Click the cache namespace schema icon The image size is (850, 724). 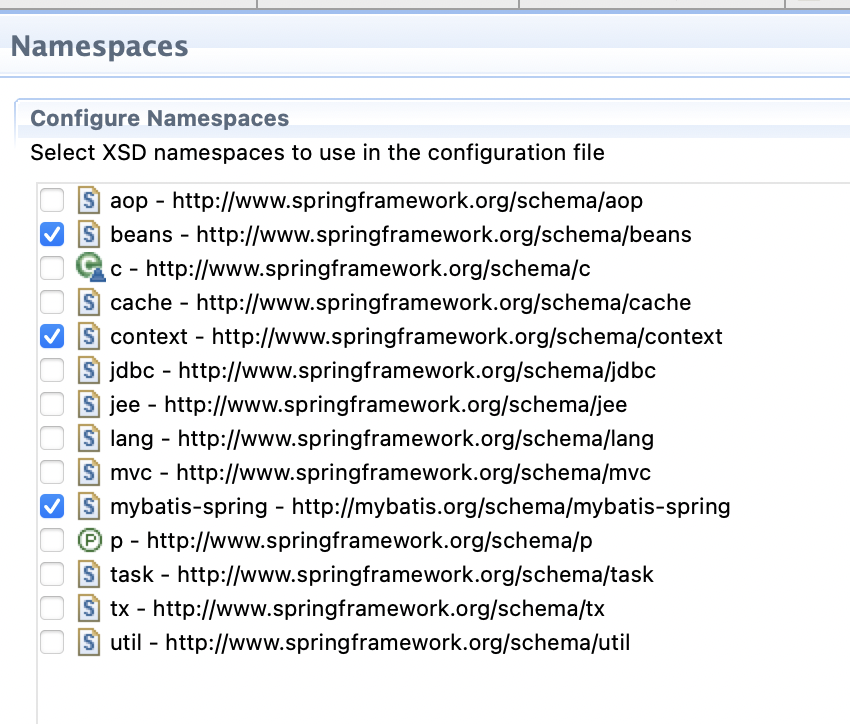[x=89, y=302]
